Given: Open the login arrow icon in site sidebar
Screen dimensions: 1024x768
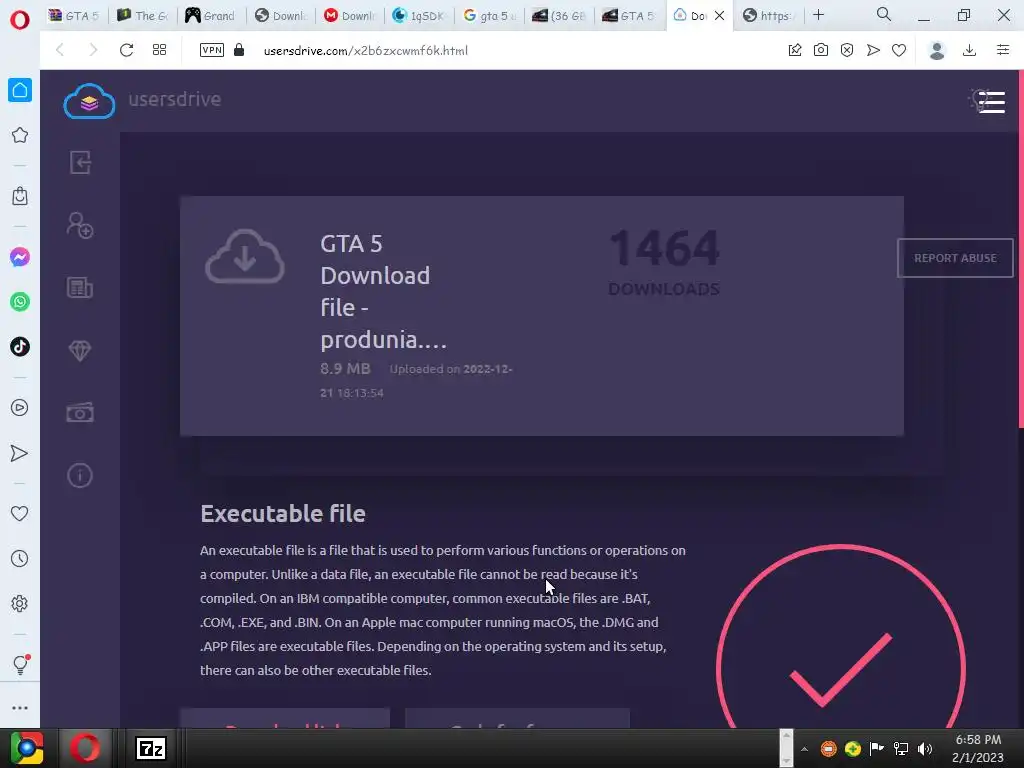Looking at the screenshot, I should coord(80,163).
